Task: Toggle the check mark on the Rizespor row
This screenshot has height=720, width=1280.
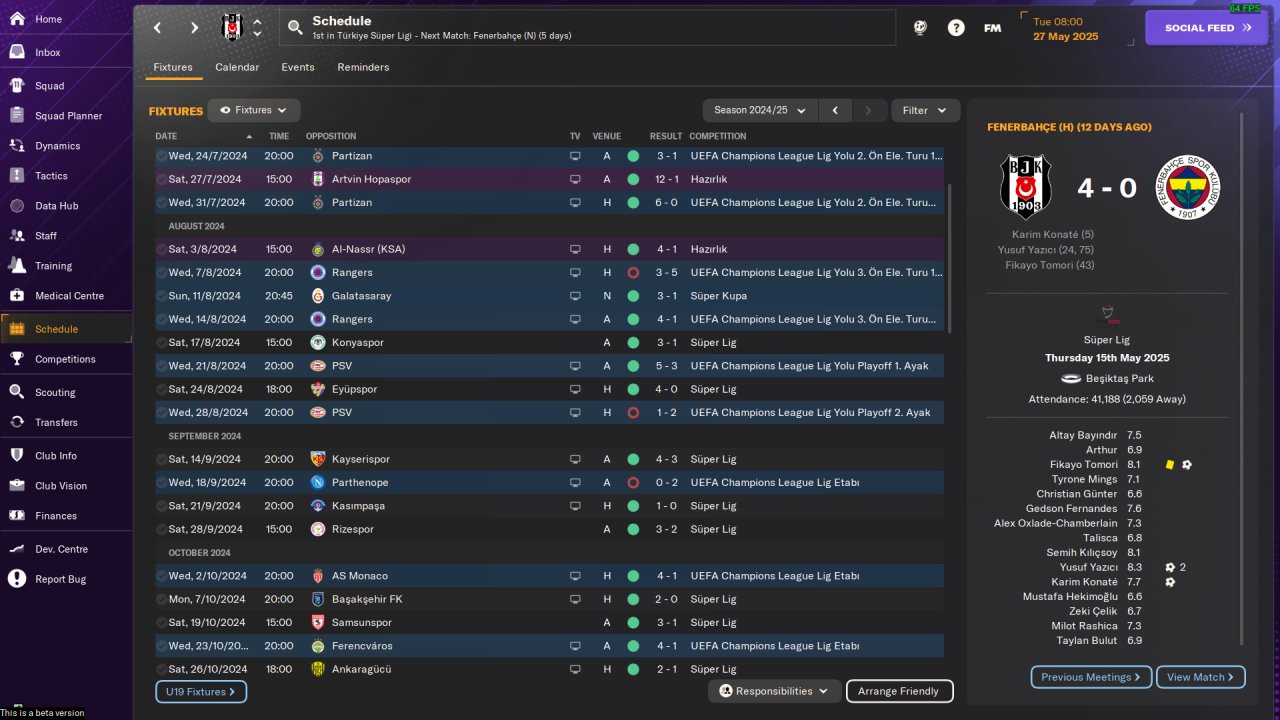Action: click(x=161, y=529)
